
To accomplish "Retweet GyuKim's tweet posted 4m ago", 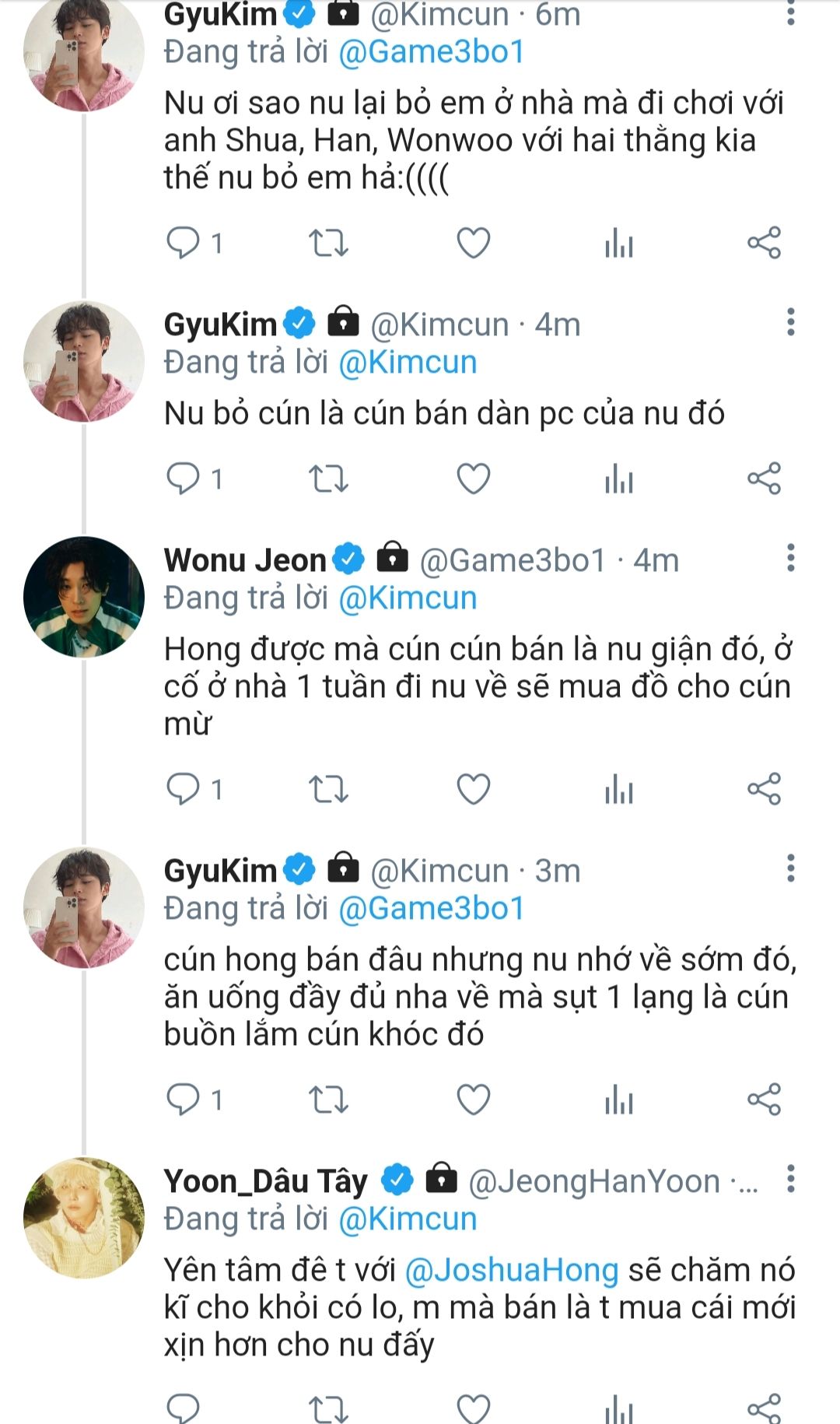I will click(328, 479).
